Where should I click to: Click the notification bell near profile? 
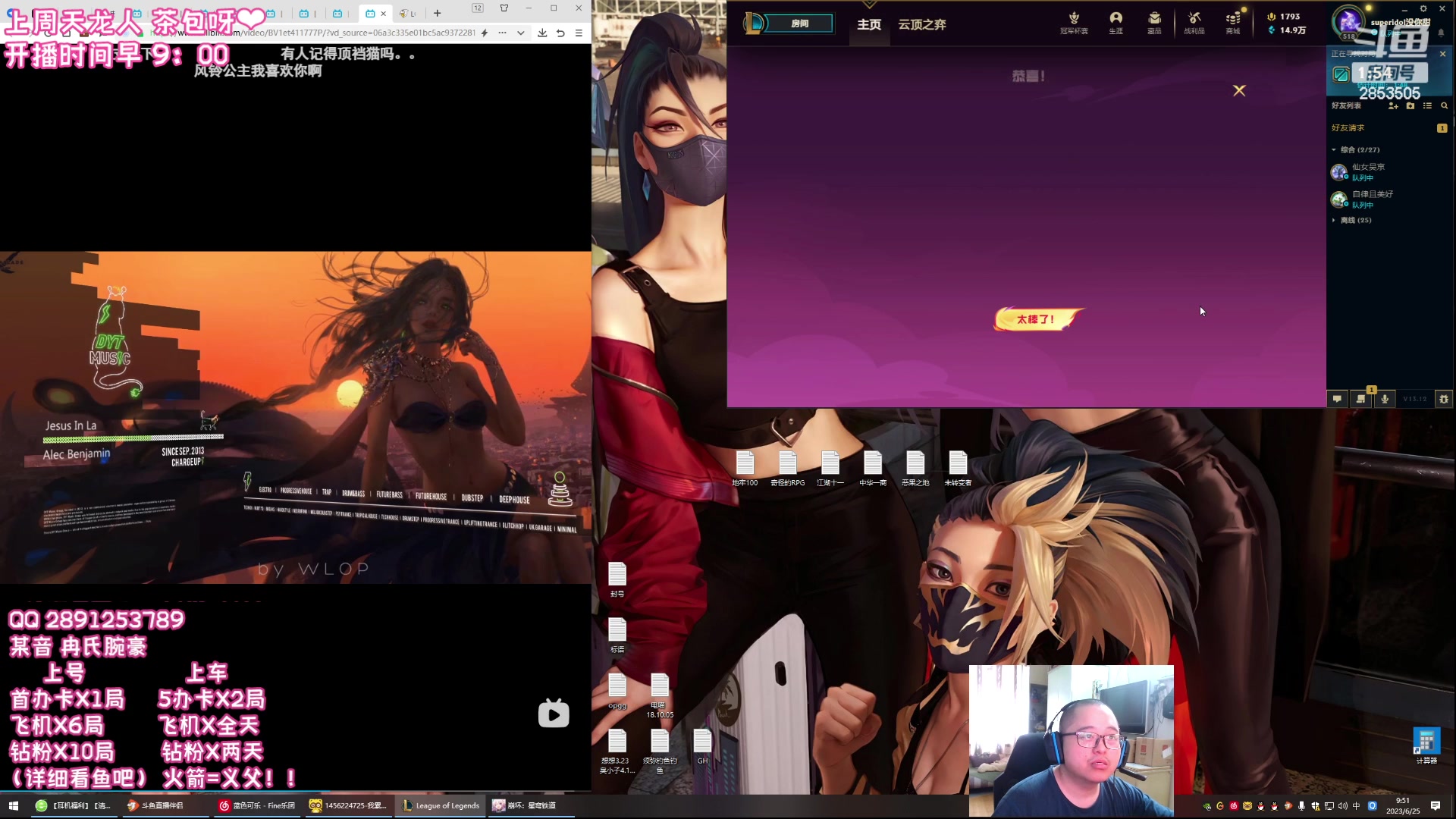tap(1442, 33)
